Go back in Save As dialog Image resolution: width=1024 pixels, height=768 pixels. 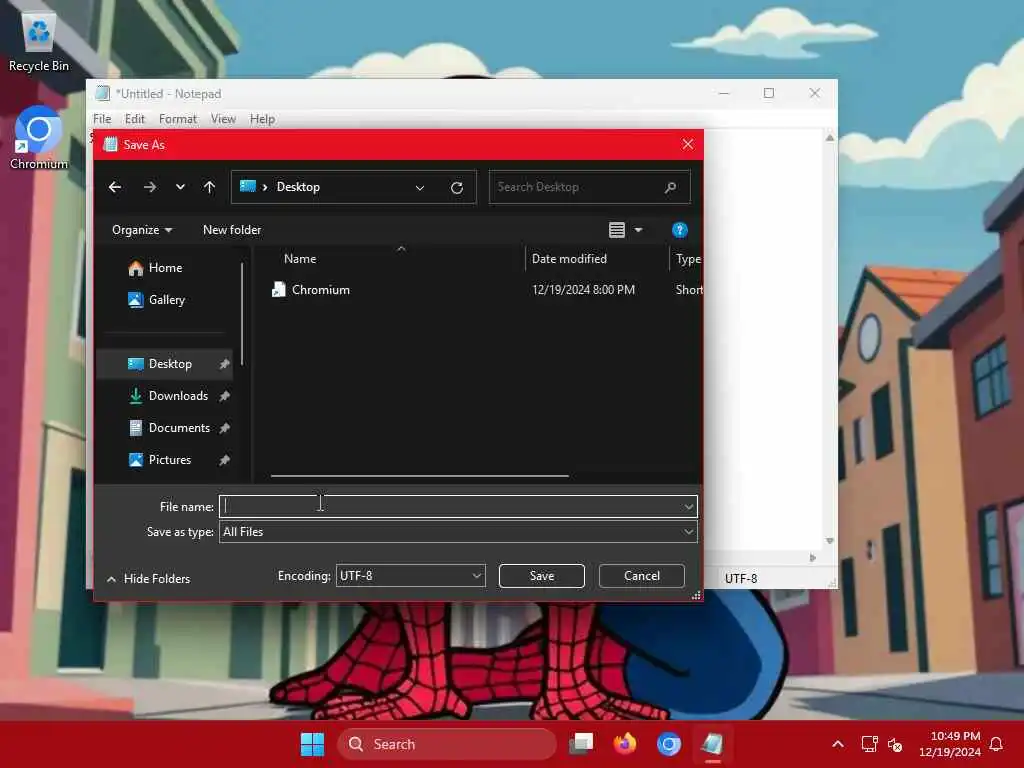115,187
